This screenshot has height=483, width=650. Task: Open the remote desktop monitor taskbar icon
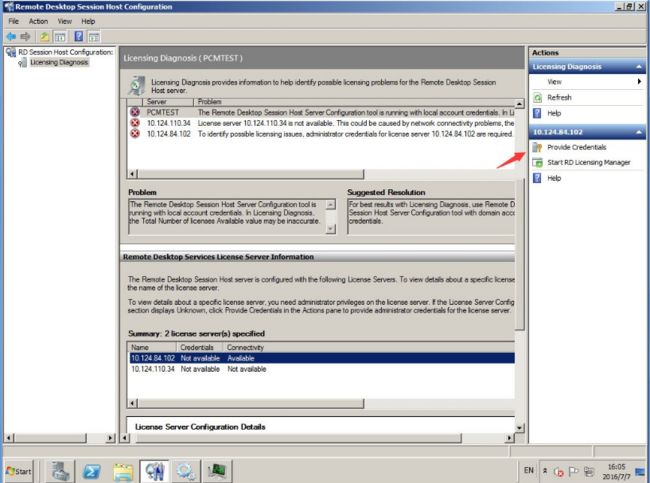(x=217, y=471)
